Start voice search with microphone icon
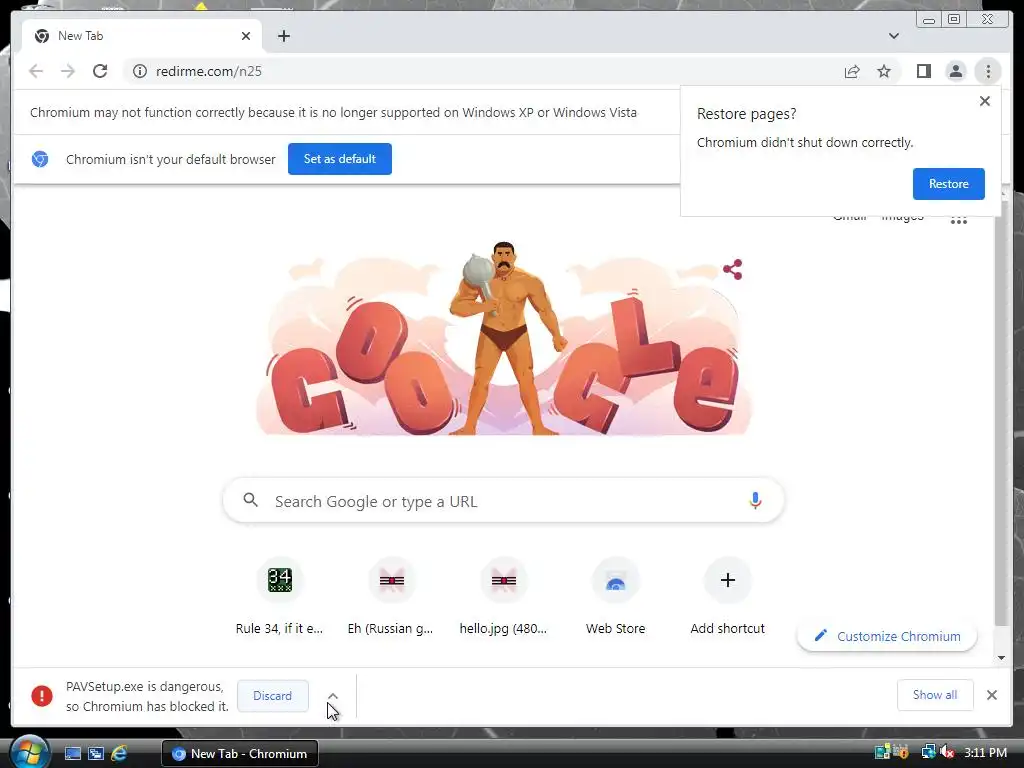This screenshot has width=1024, height=768. pos(755,500)
